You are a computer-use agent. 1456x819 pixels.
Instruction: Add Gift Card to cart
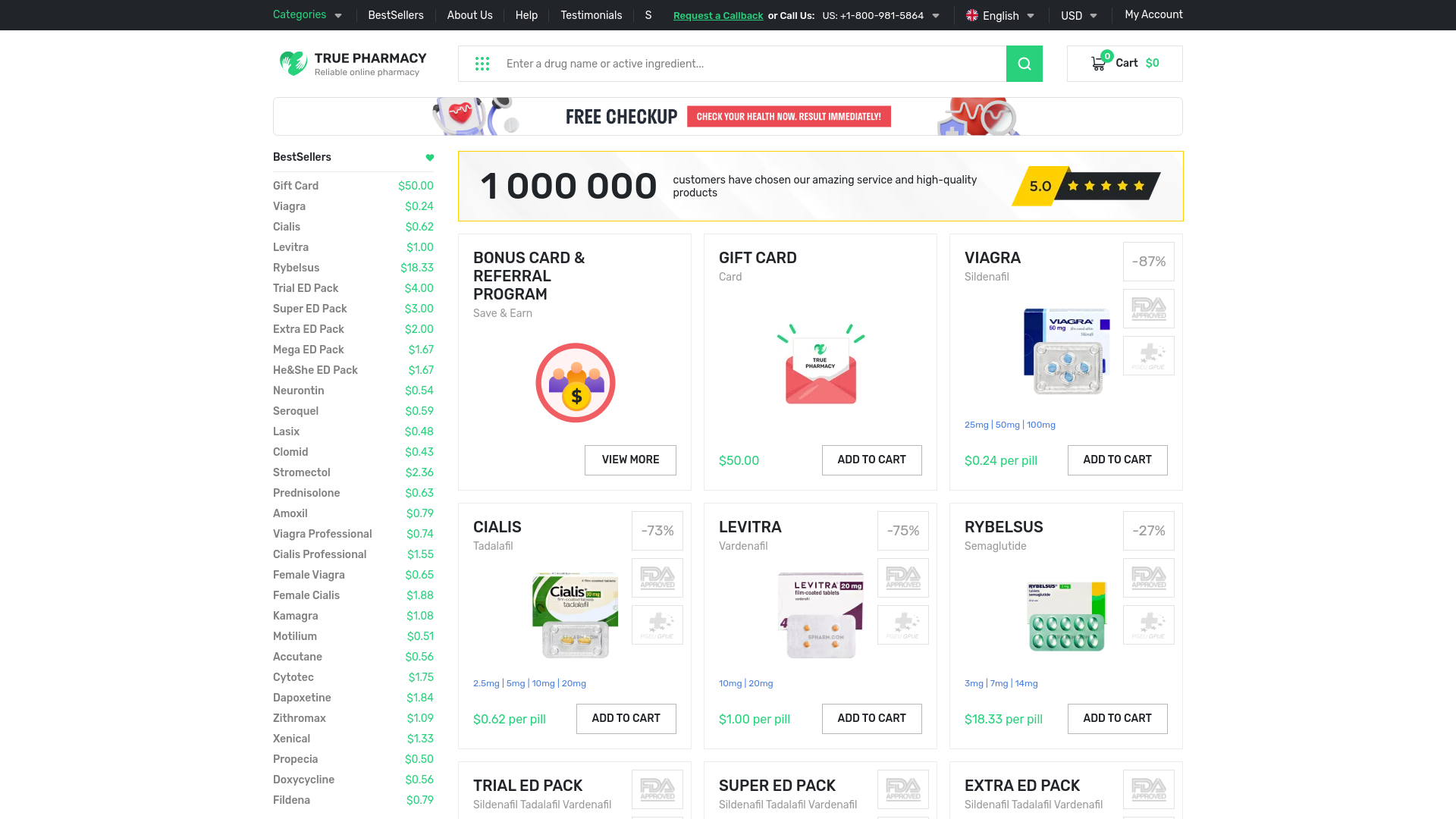pos(871,460)
